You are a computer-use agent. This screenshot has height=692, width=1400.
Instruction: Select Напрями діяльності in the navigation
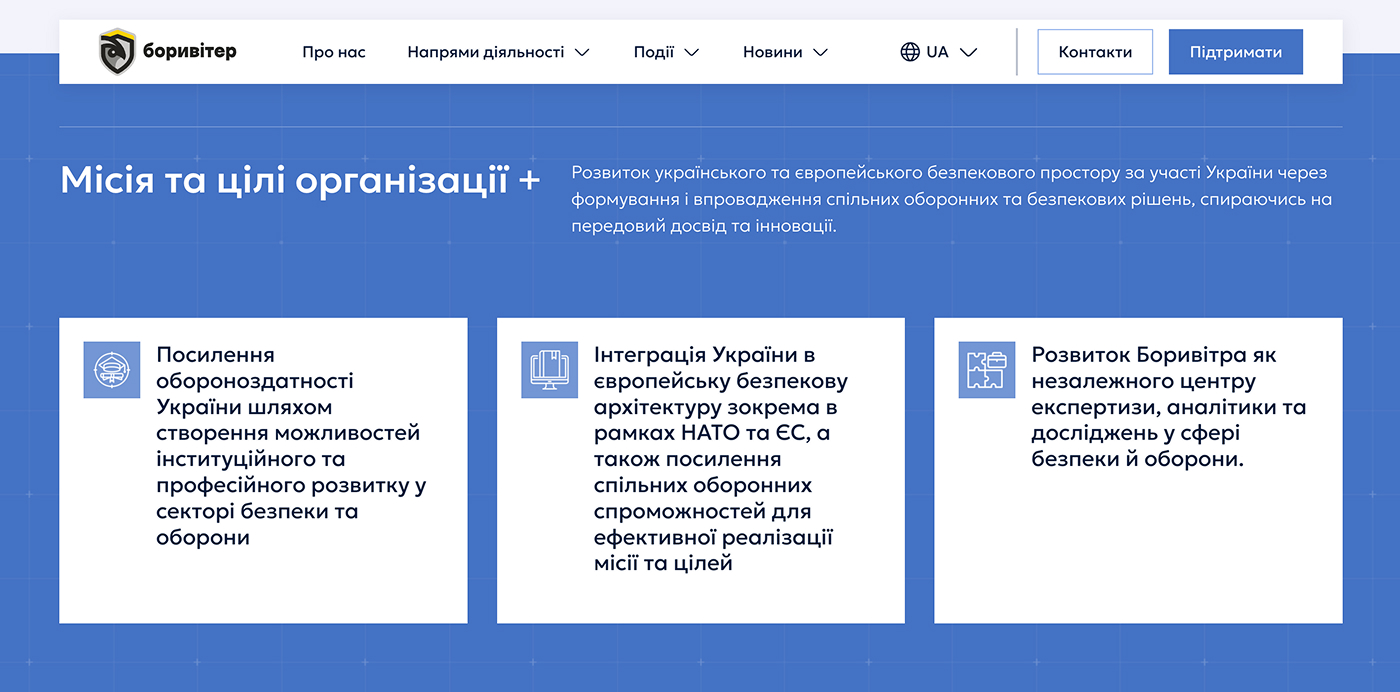point(486,52)
